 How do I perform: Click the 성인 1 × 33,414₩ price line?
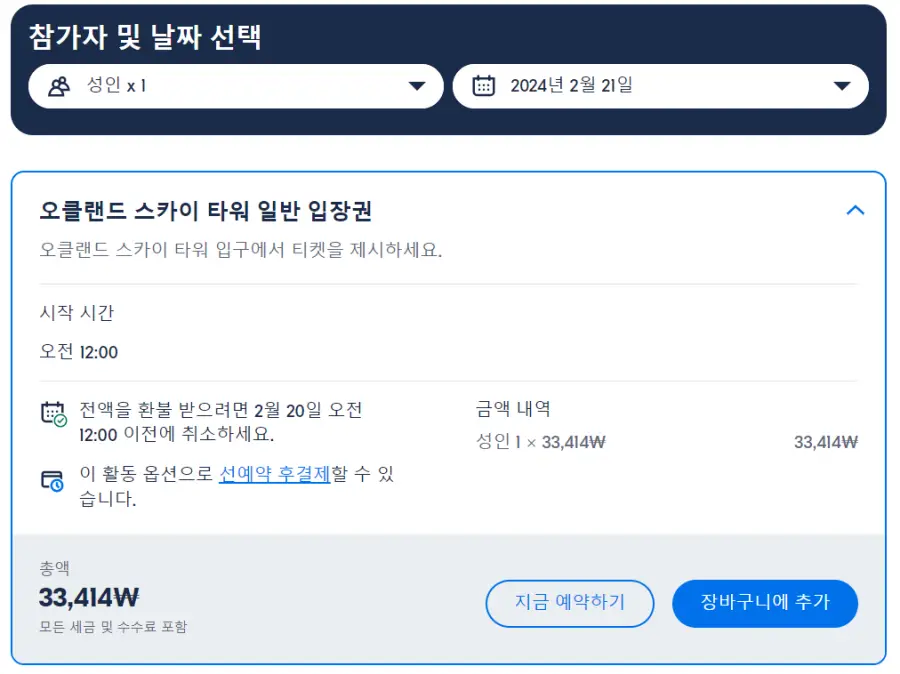click(541, 442)
